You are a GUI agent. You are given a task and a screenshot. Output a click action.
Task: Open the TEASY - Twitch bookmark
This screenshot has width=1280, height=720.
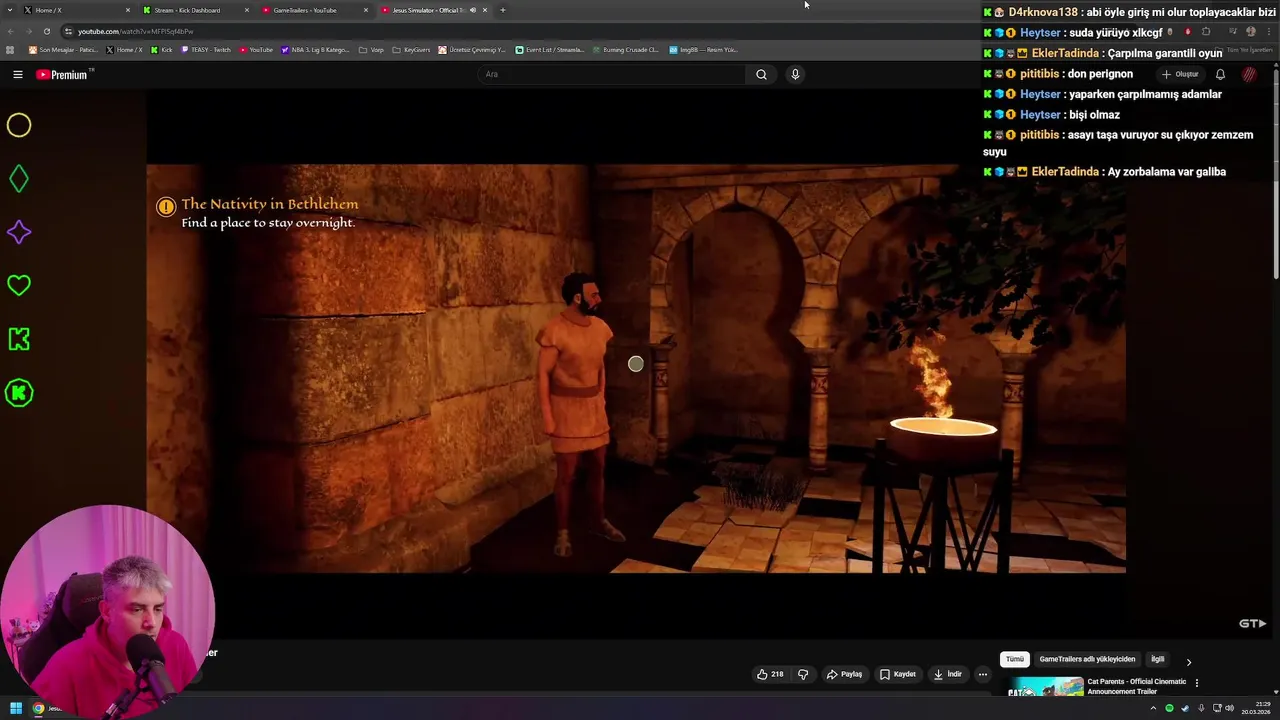click(205, 49)
